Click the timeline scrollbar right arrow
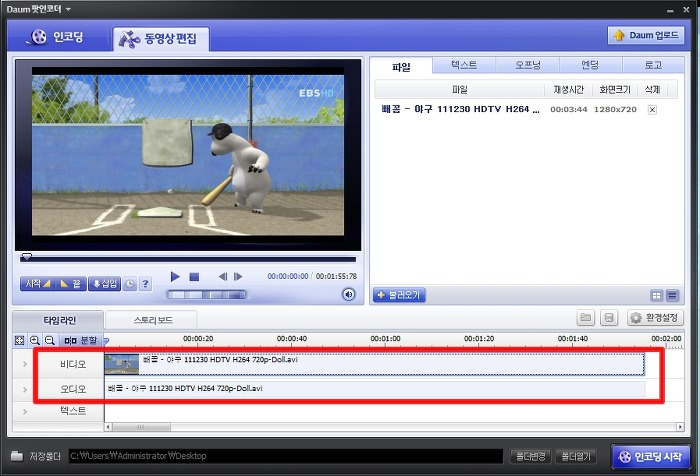 [680, 427]
